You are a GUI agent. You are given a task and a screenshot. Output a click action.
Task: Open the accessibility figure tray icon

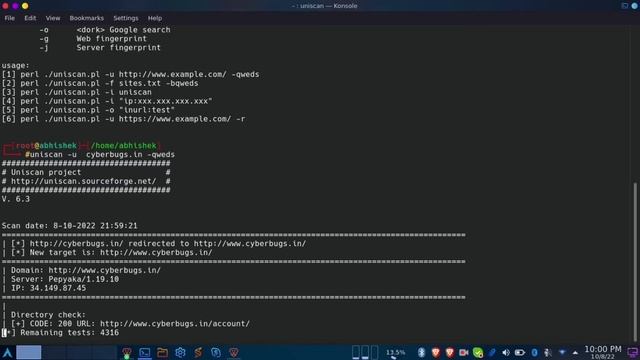[x=548, y=353]
